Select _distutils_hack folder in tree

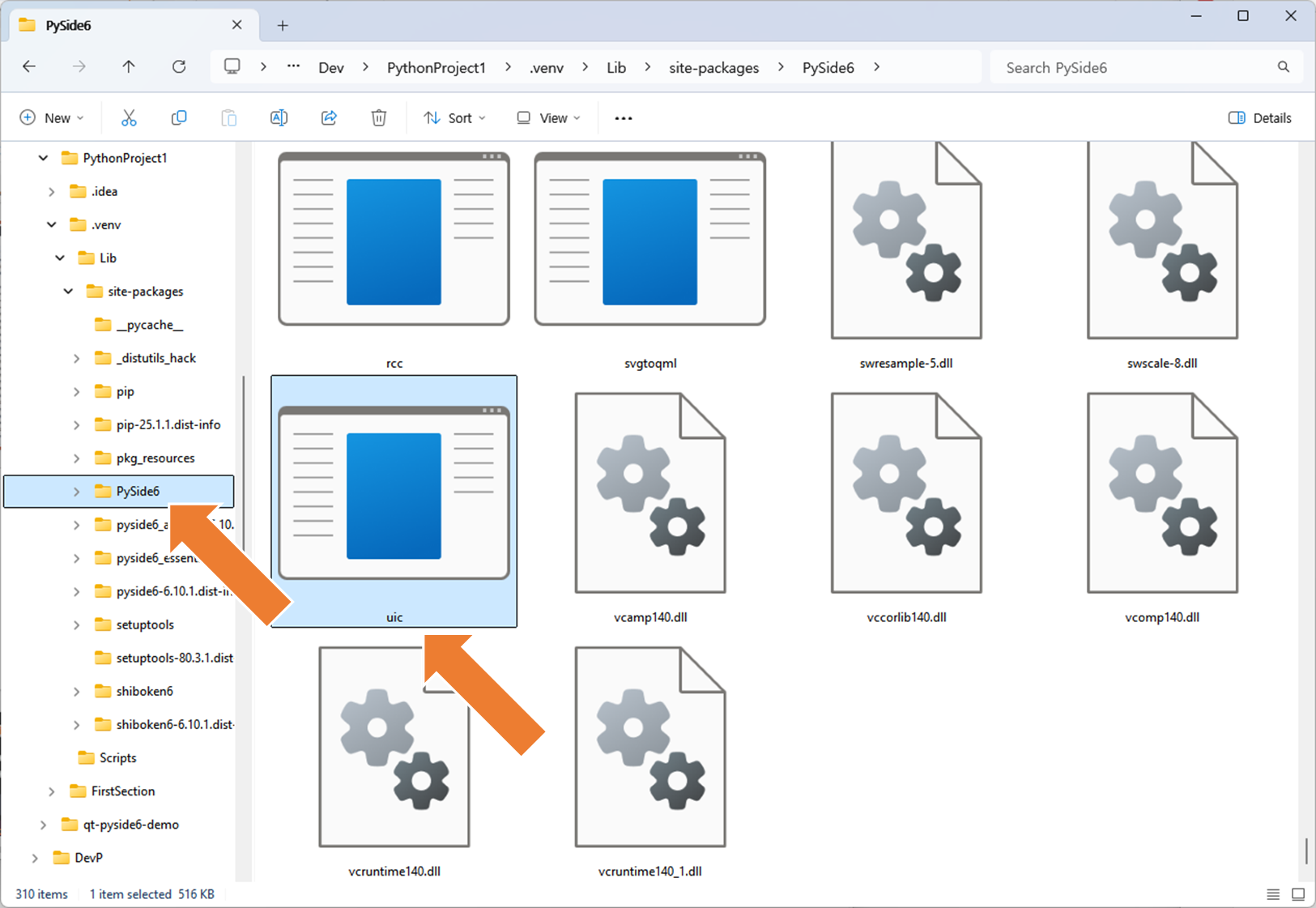click(156, 358)
